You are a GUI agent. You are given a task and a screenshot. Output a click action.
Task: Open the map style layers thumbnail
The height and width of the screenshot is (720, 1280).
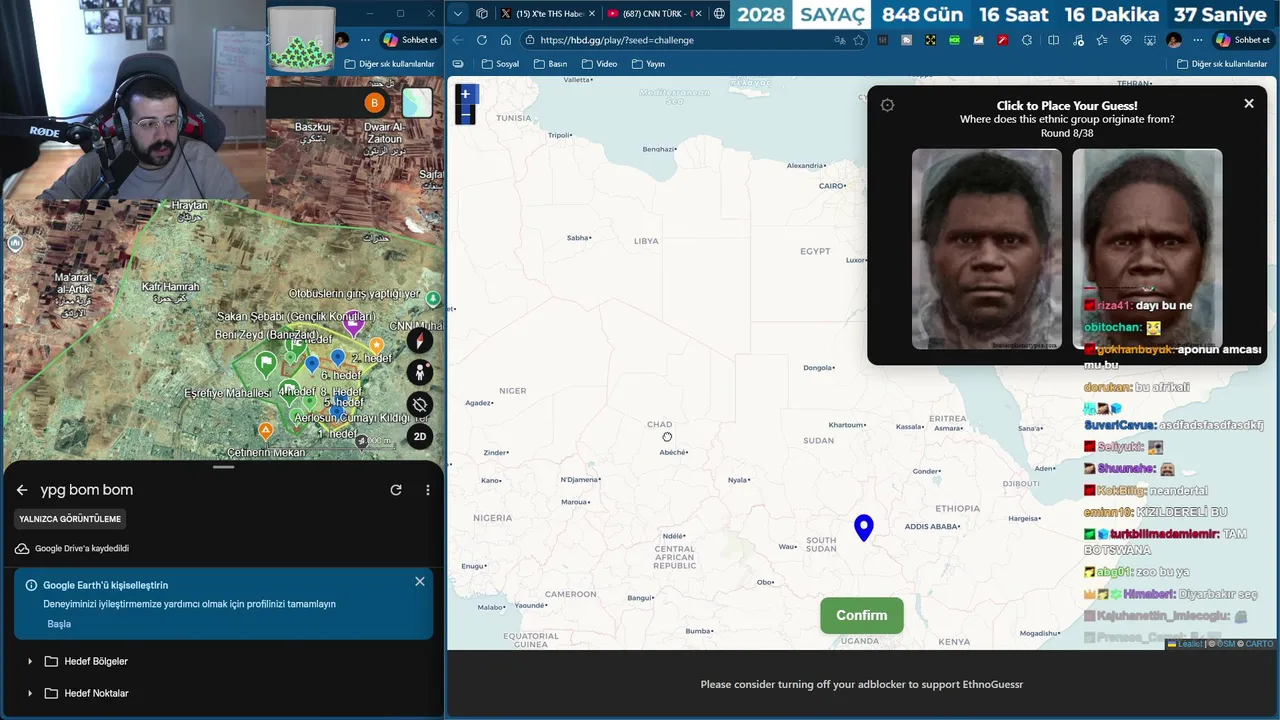pyautogui.click(x=417, y=103)
